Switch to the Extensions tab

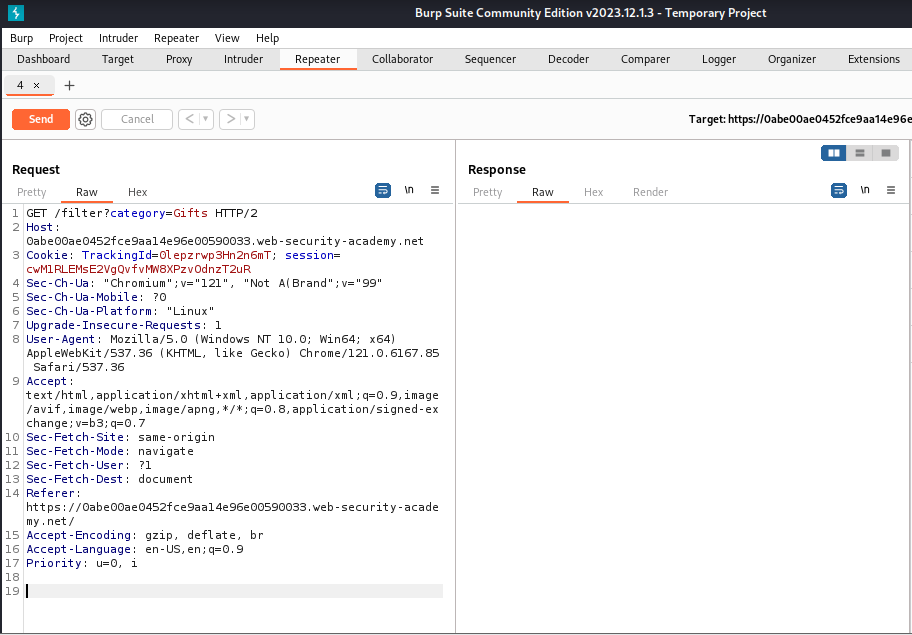point(874,59)
